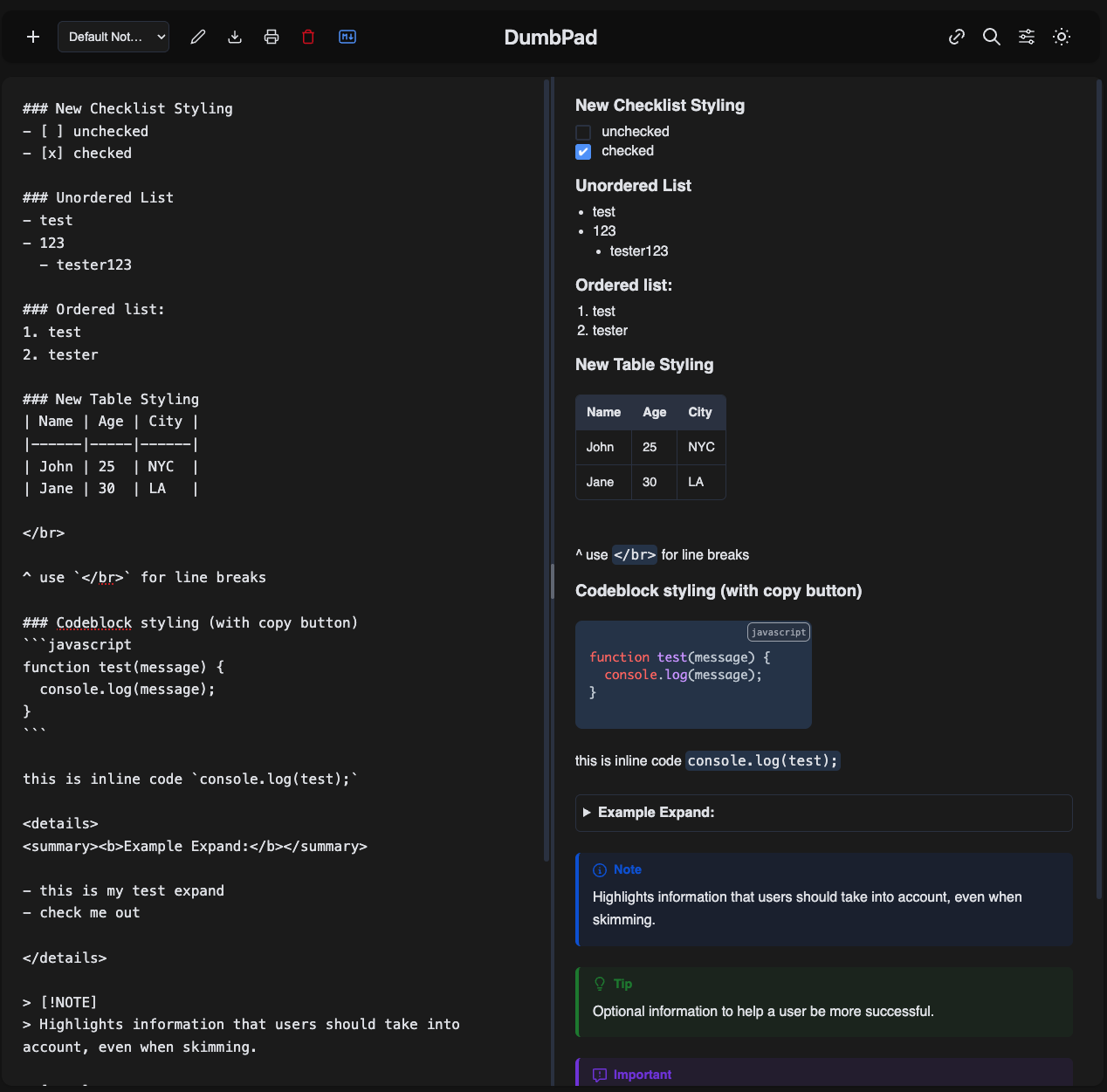The height and width of the screenshot is (1092, 1107).
Task: Click the editor pane vertical scrollbar
Action: point(547,470)
